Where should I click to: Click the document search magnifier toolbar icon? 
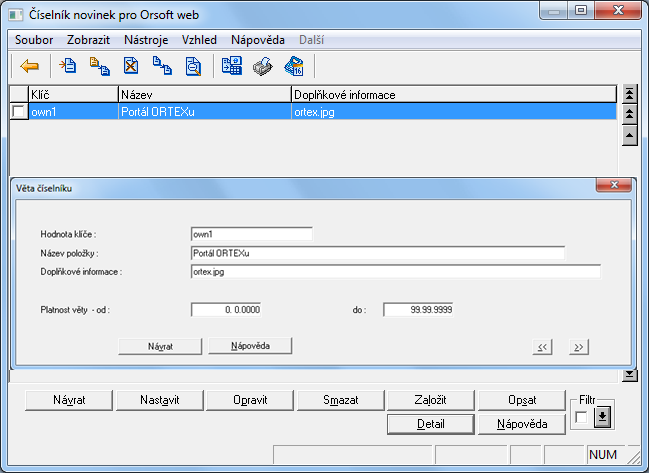194,67
